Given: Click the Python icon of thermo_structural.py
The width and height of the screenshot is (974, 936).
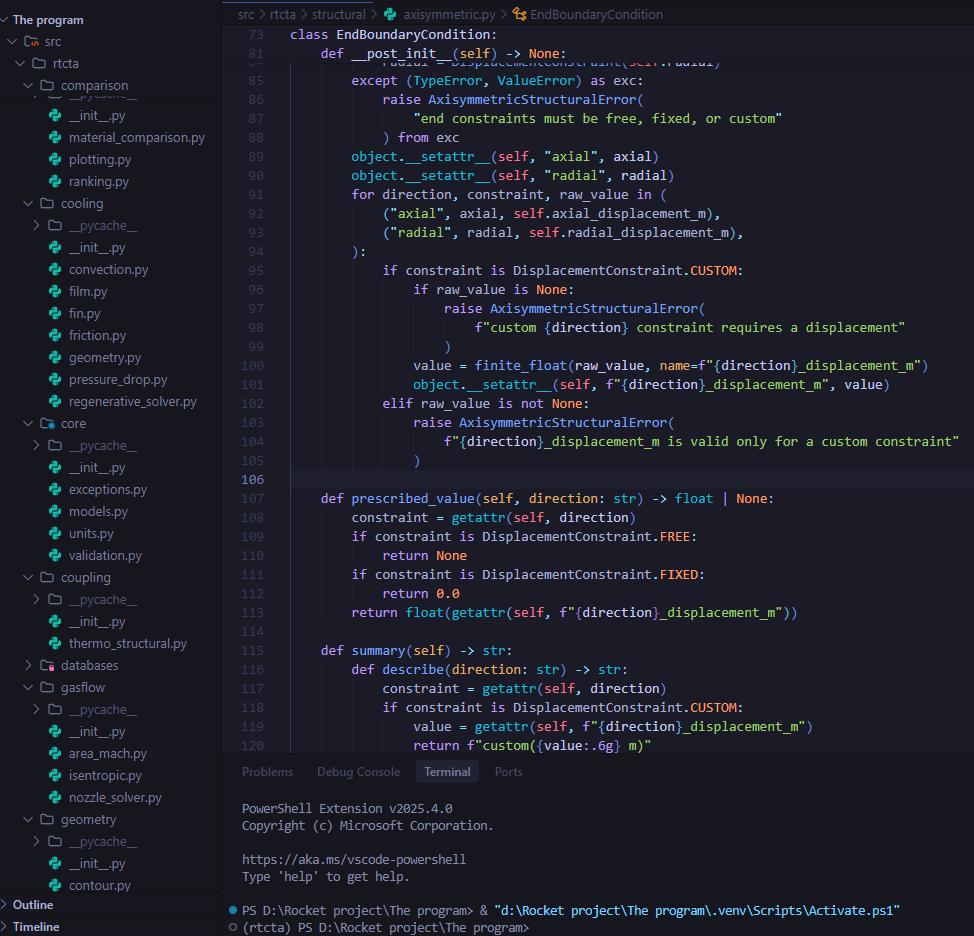Looking at the screenshot, I should tap(55, 643).
